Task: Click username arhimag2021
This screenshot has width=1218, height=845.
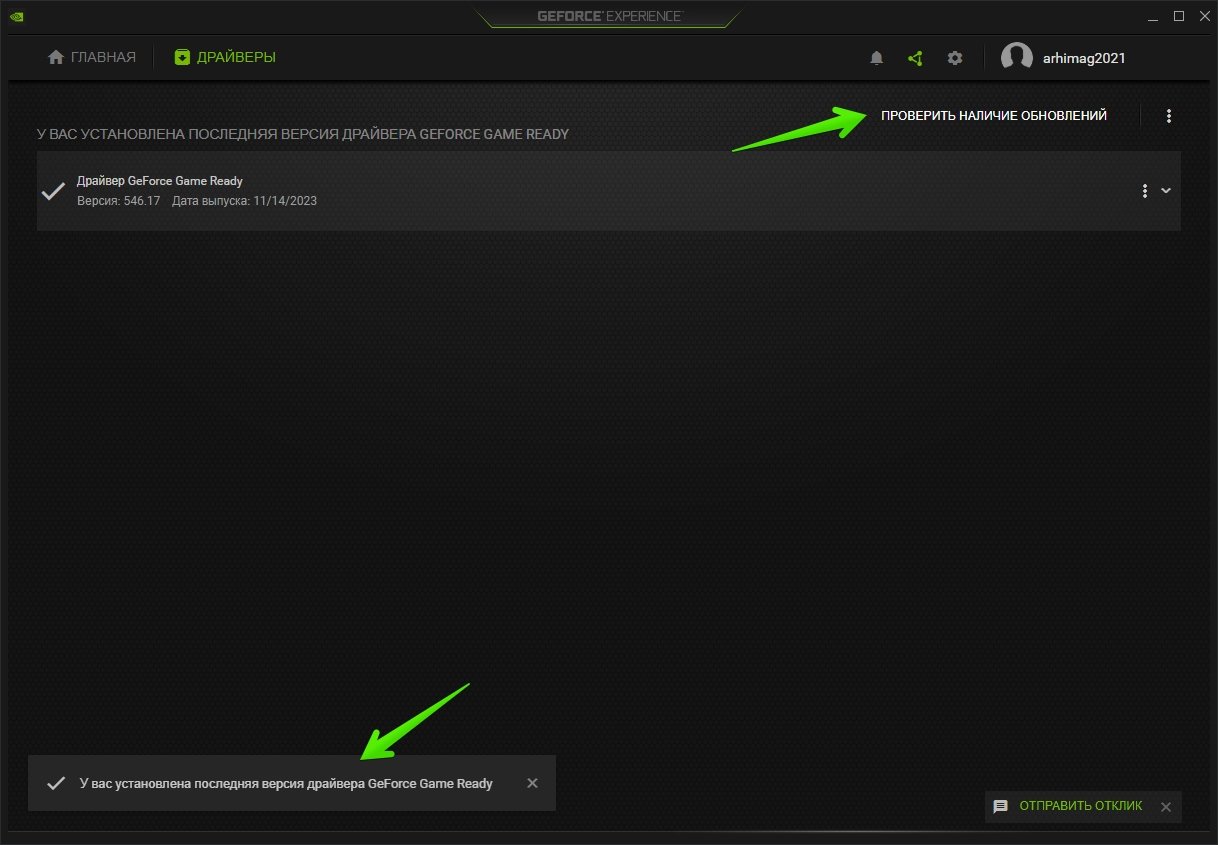Action: (1084, 58)
